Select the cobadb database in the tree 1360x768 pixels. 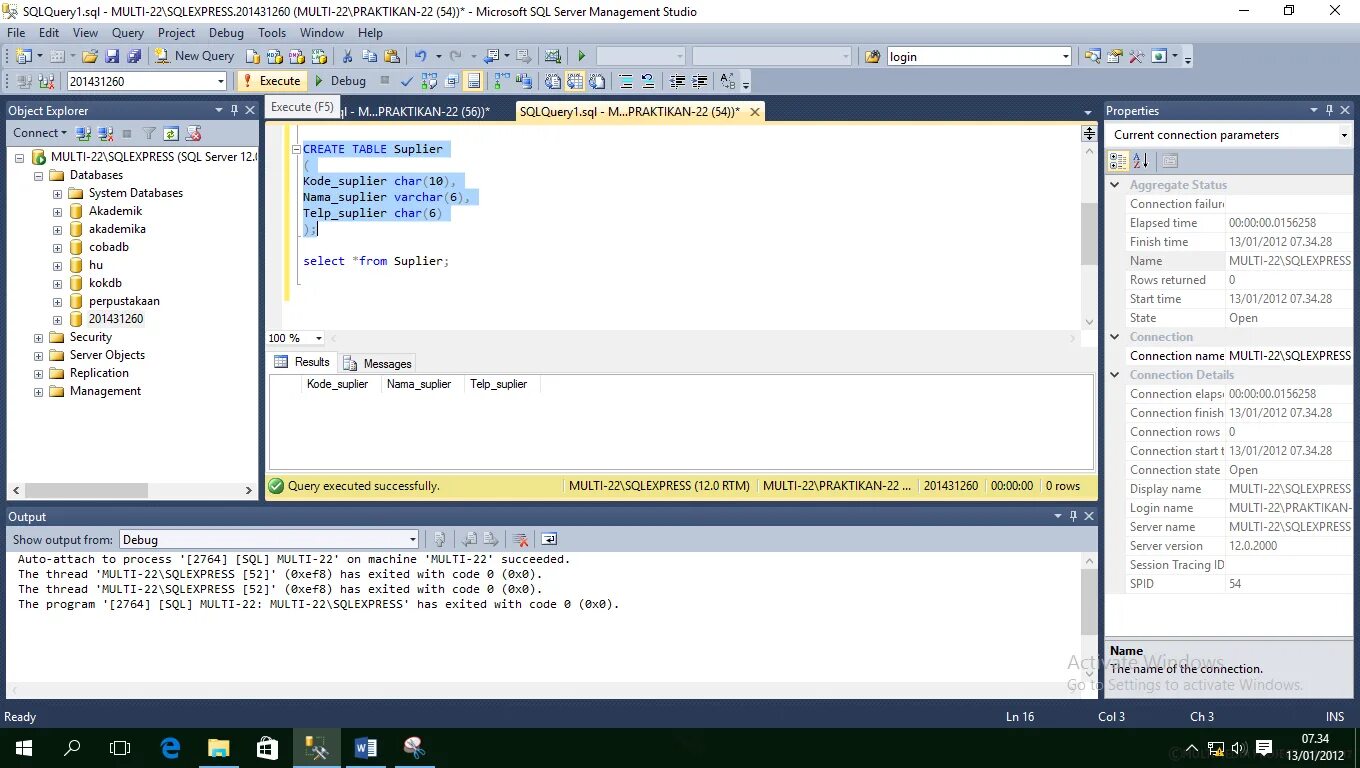tap(109, 247)
